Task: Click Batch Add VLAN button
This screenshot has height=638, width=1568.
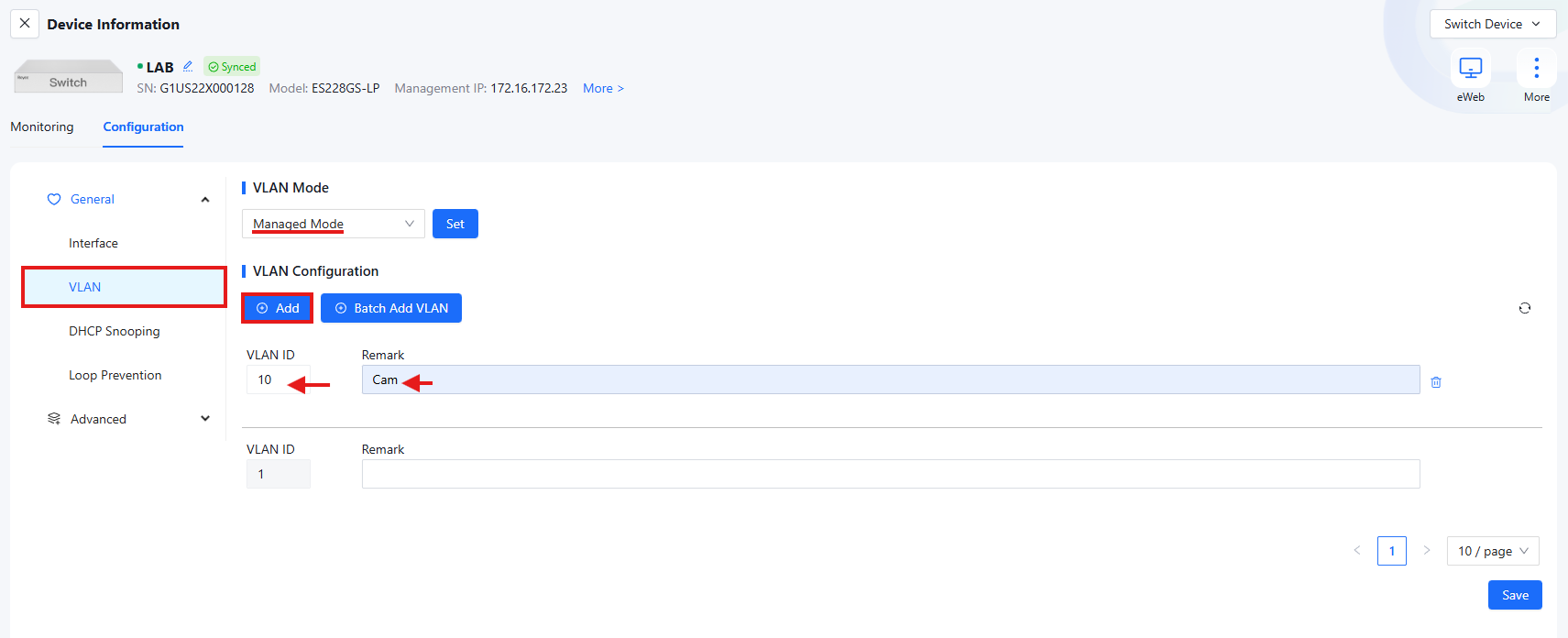Action: [391, 308]
